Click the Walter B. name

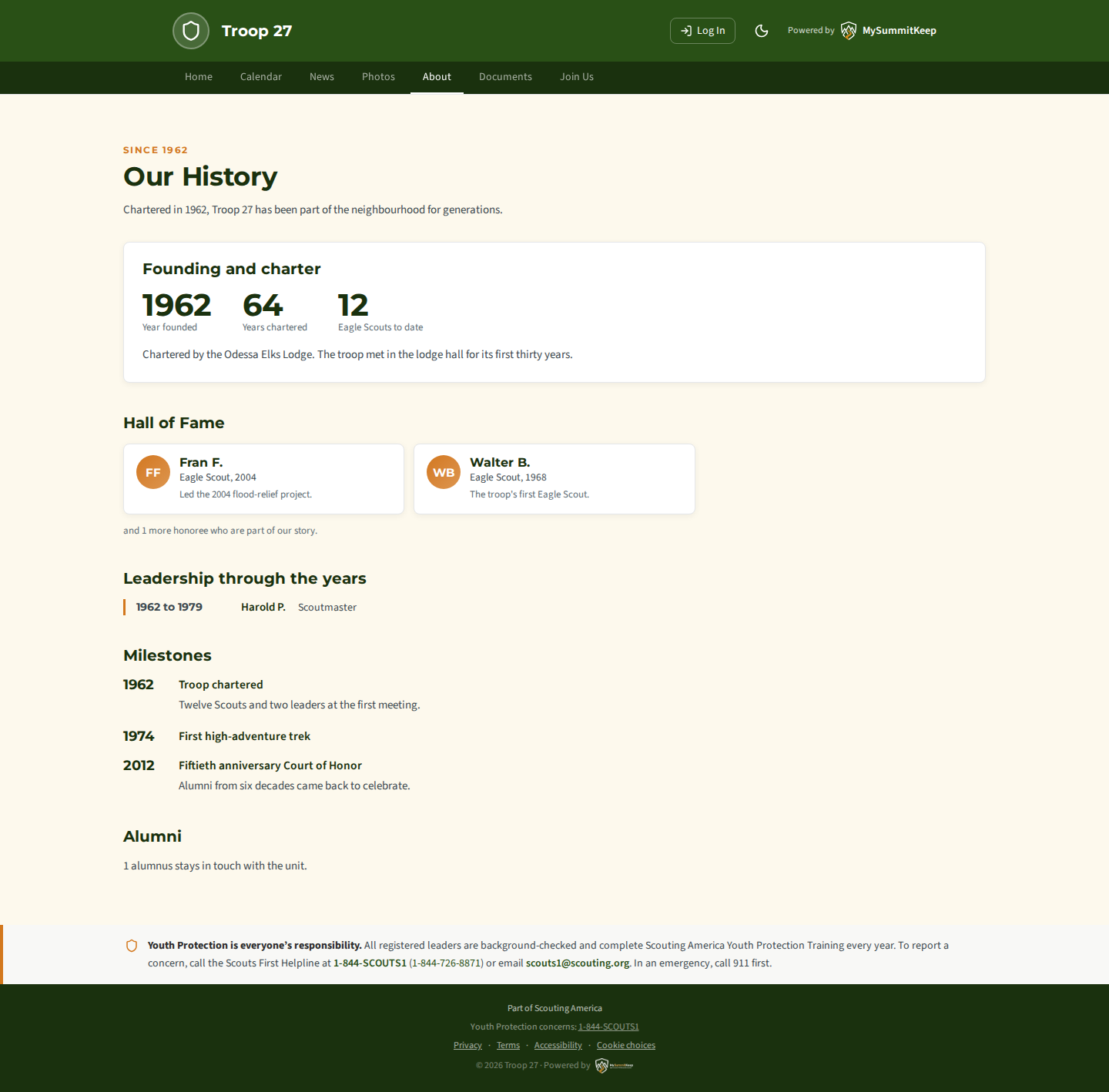click(500, 462)
